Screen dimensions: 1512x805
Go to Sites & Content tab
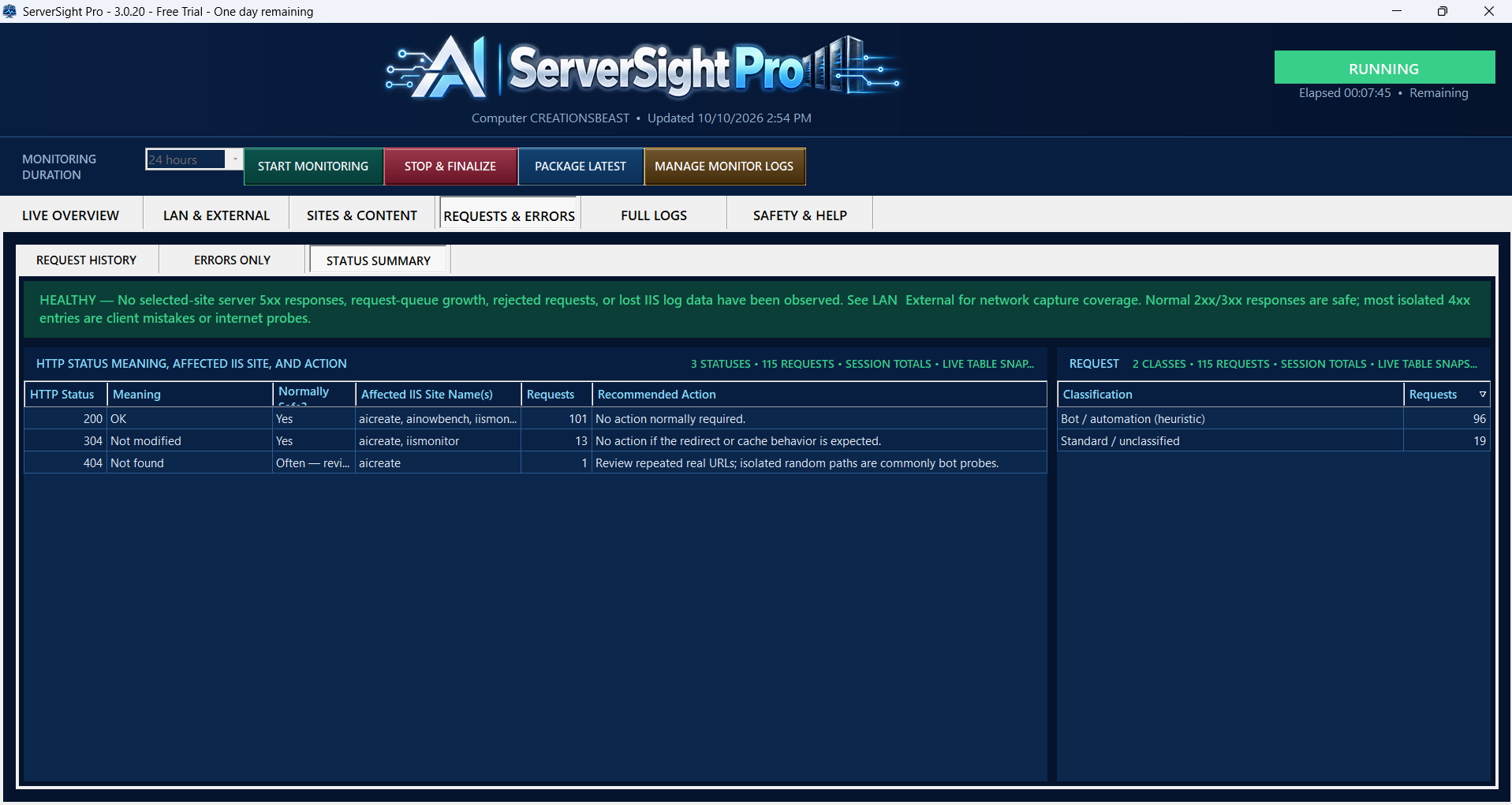pos(362,215)
